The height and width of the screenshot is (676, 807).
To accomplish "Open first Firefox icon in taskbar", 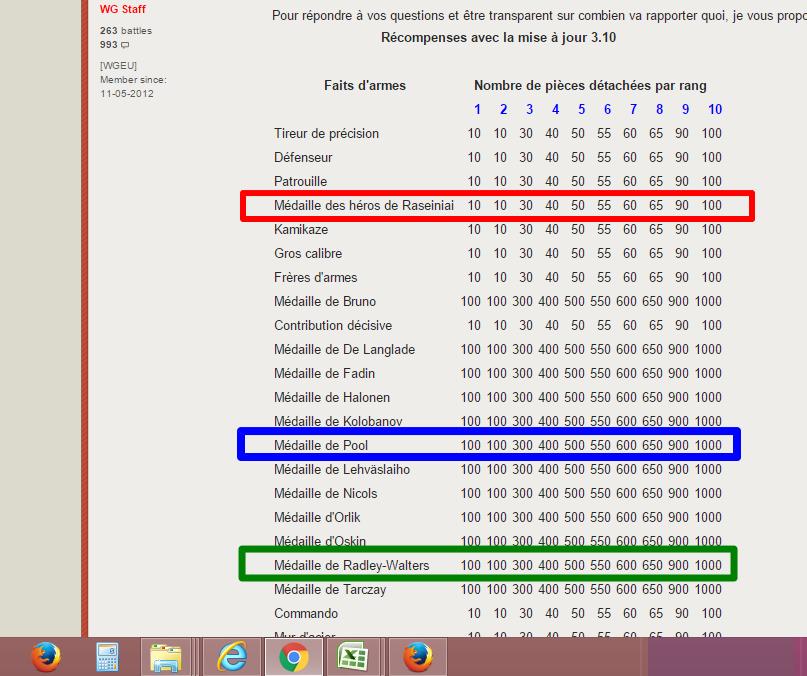I will [46, 657].
